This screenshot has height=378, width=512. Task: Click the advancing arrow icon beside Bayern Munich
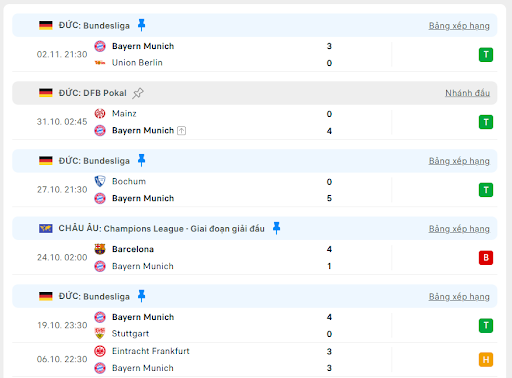181,130
